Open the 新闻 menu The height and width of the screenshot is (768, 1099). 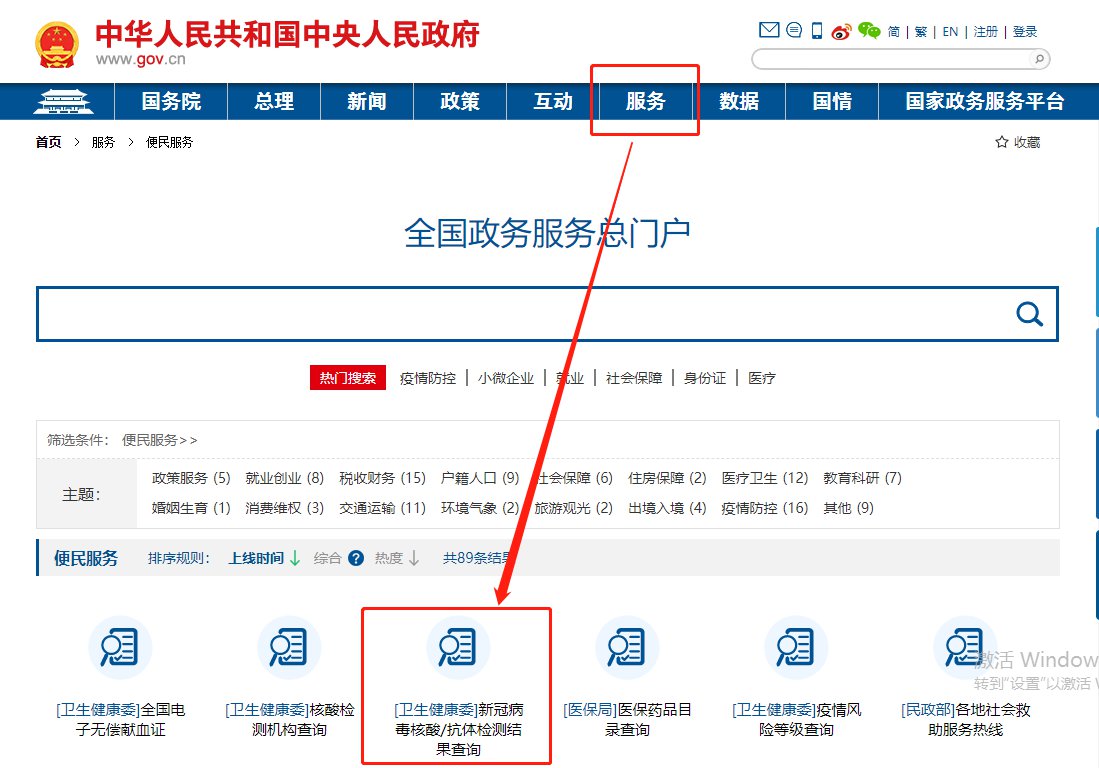pyautogui.click(x=367, y=102)
